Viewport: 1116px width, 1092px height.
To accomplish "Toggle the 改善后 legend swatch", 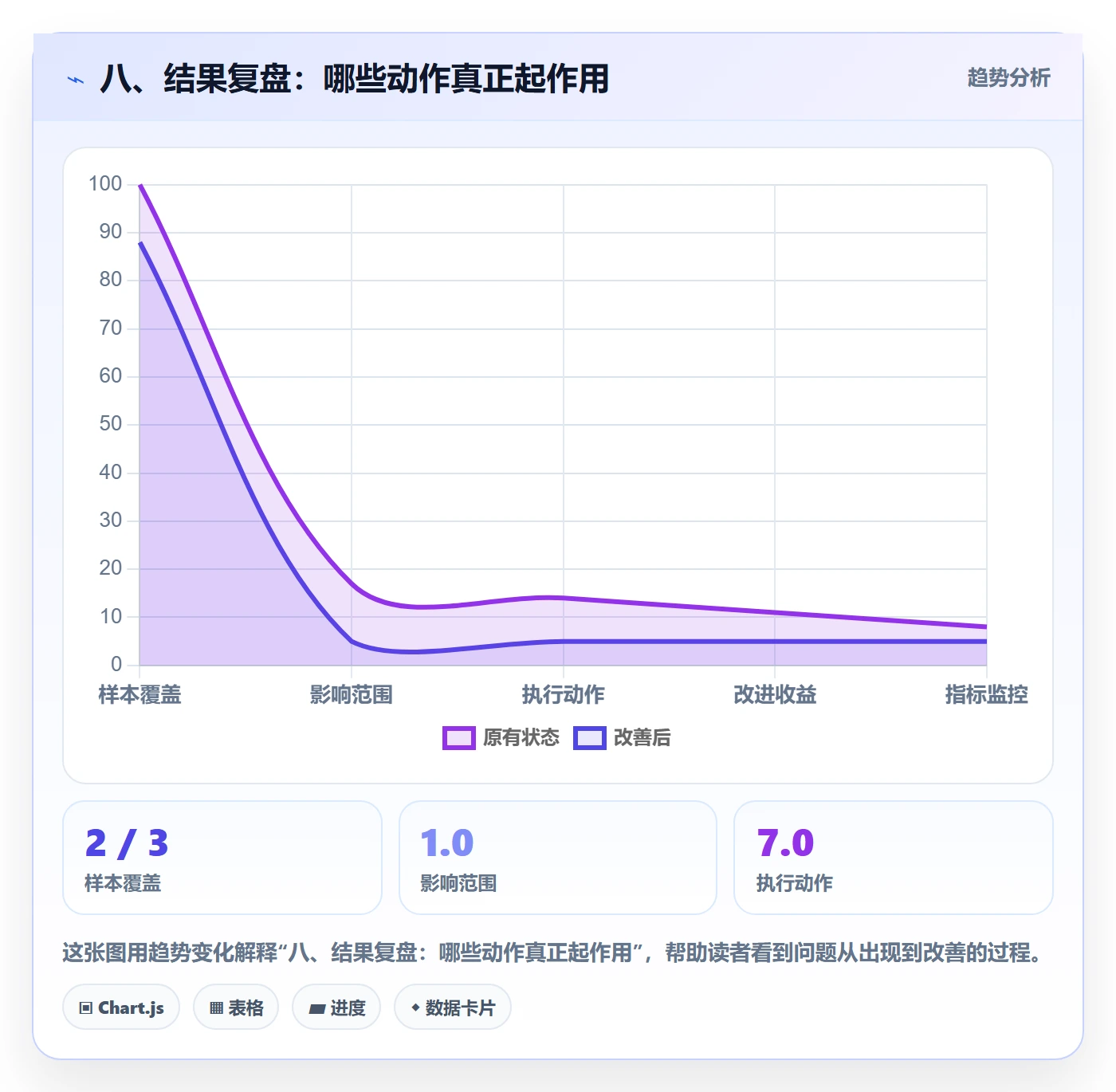I will pyautogui.click(x=590, y=738).
